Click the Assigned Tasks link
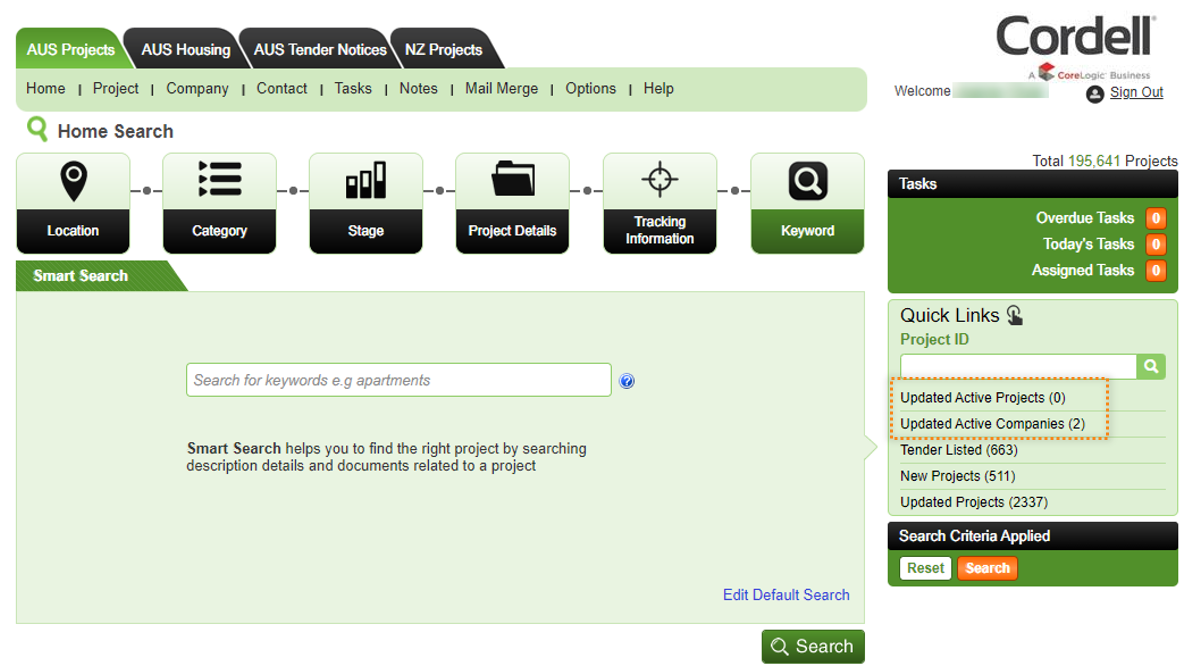The image size is (1193, 672). tap(1083, 270)
